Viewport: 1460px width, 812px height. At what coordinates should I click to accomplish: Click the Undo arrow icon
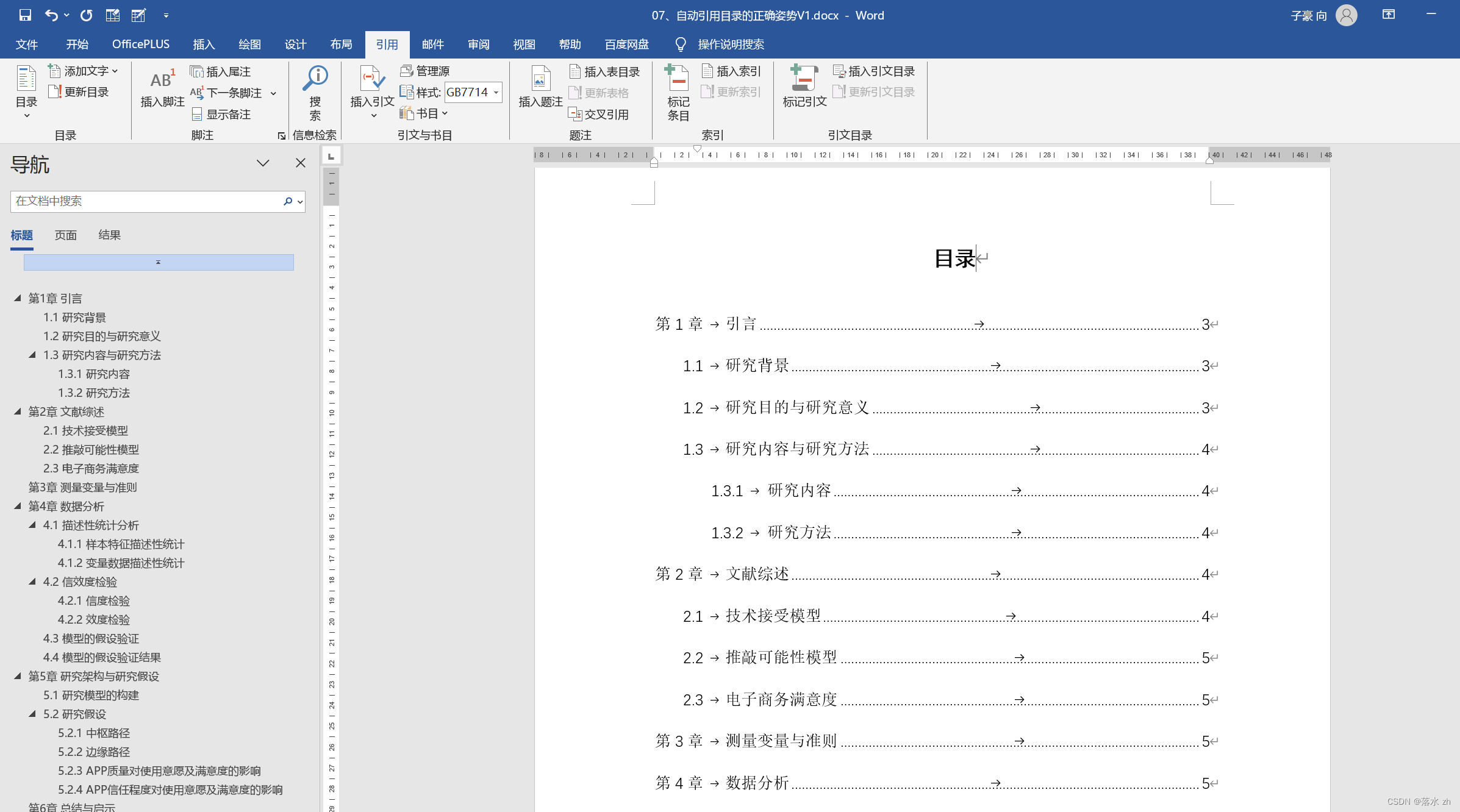coord(51,15)
